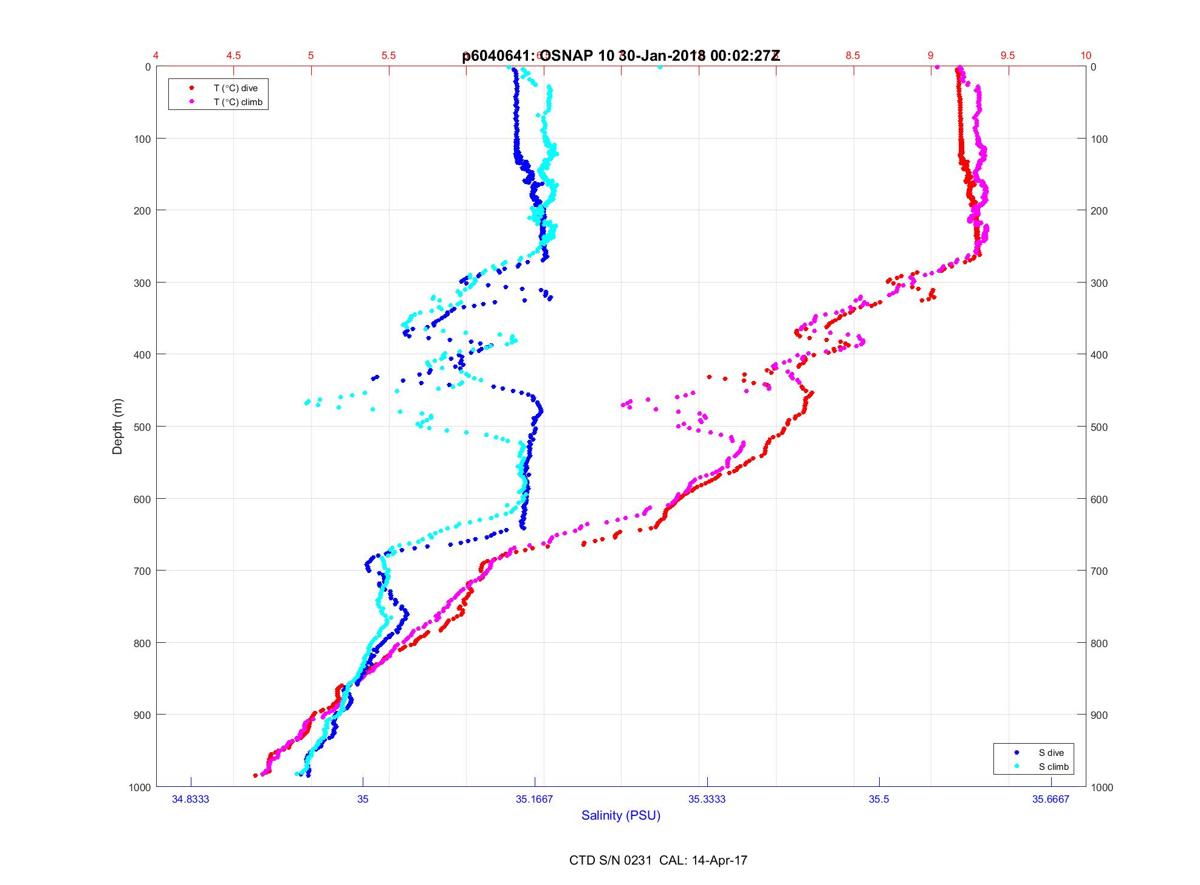Image resolution: width=1200 pixels, height=885 pixels.
Task: Click the right depth axis tick 600
Action: point(1100,499)
